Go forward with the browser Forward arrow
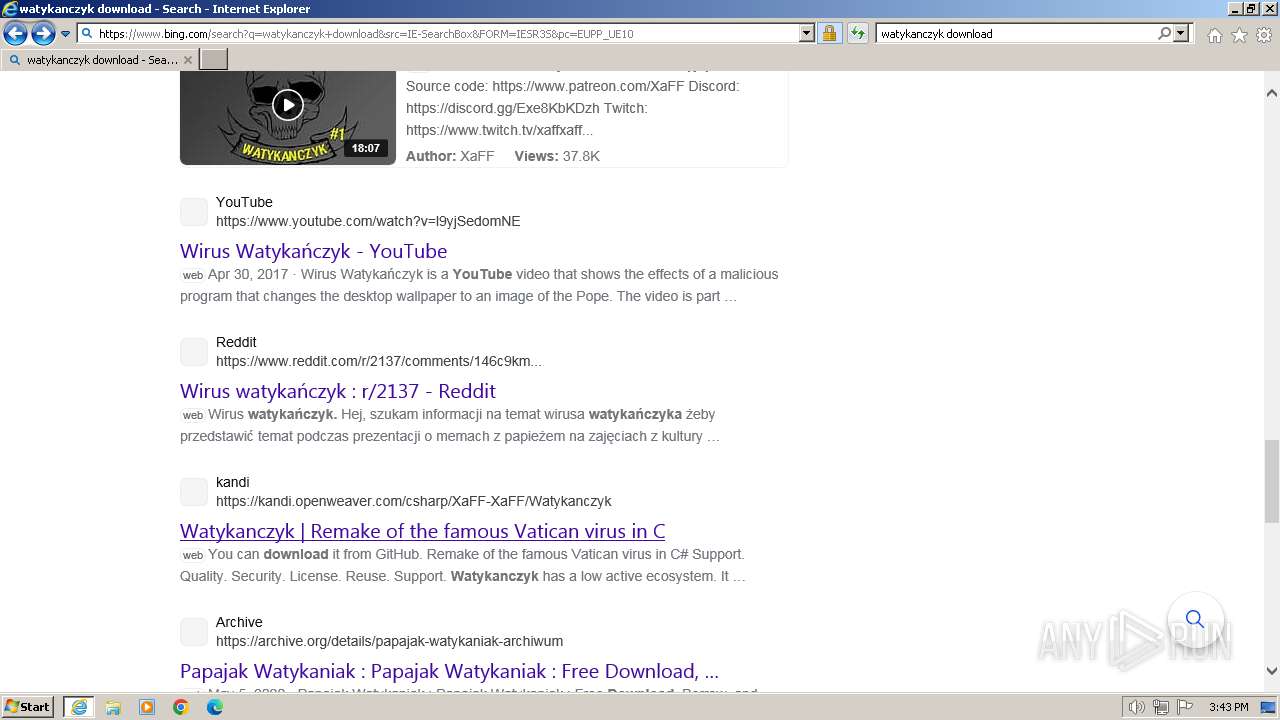1280x720 pixels. click(43, 33)
